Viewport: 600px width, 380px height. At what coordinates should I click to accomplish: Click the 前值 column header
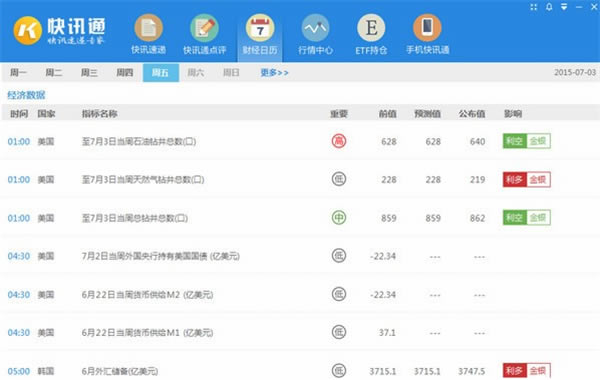387,114
